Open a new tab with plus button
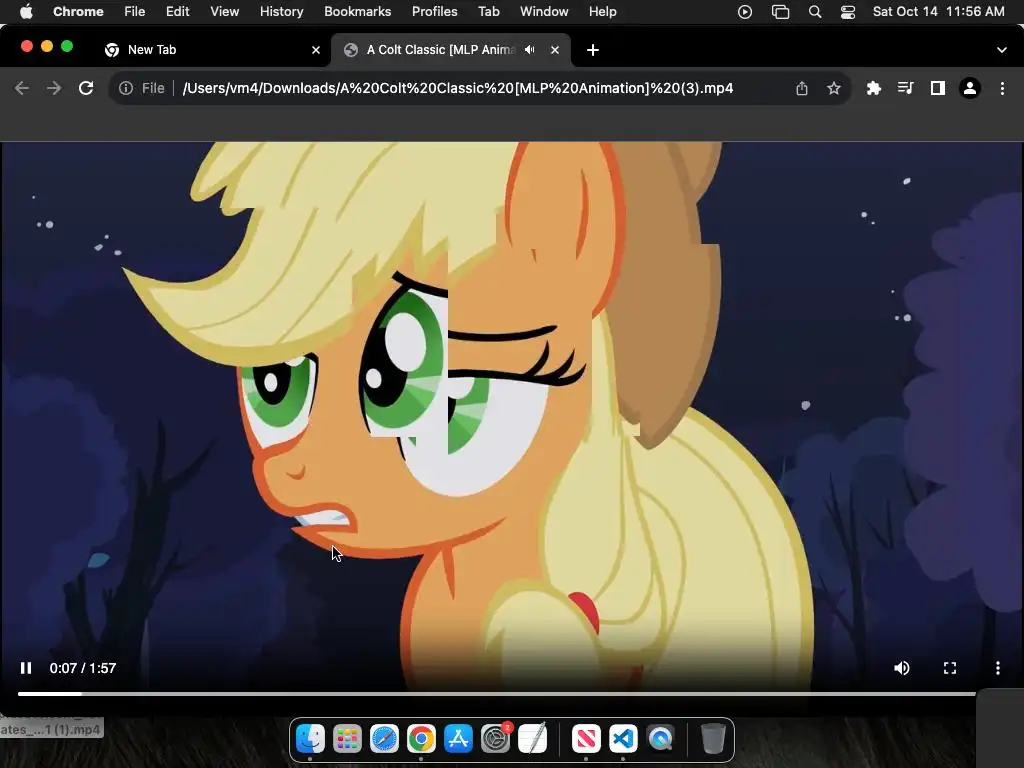Screen dimensions: 1024x768 click(x=592, y=50)
